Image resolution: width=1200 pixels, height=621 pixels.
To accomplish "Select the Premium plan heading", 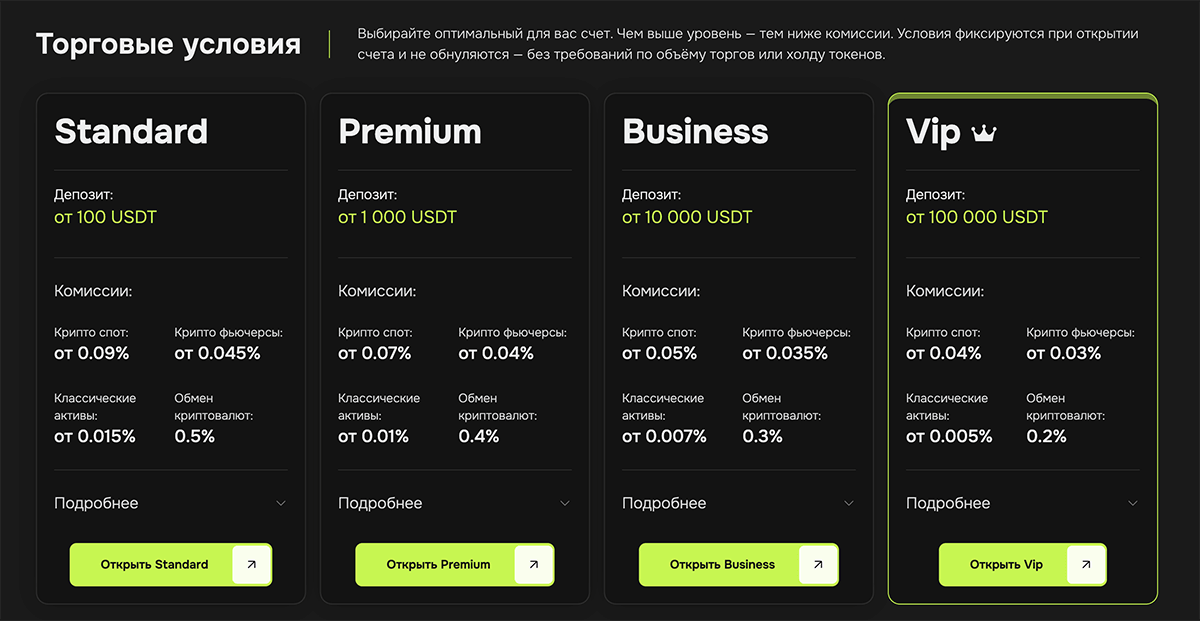I will (x=410, y=132).
